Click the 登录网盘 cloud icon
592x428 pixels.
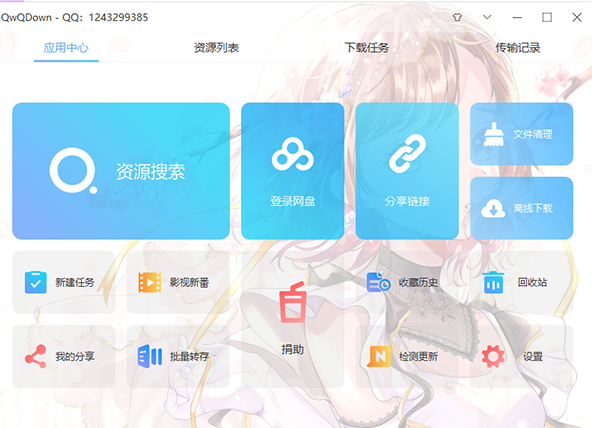click(293, 154)
